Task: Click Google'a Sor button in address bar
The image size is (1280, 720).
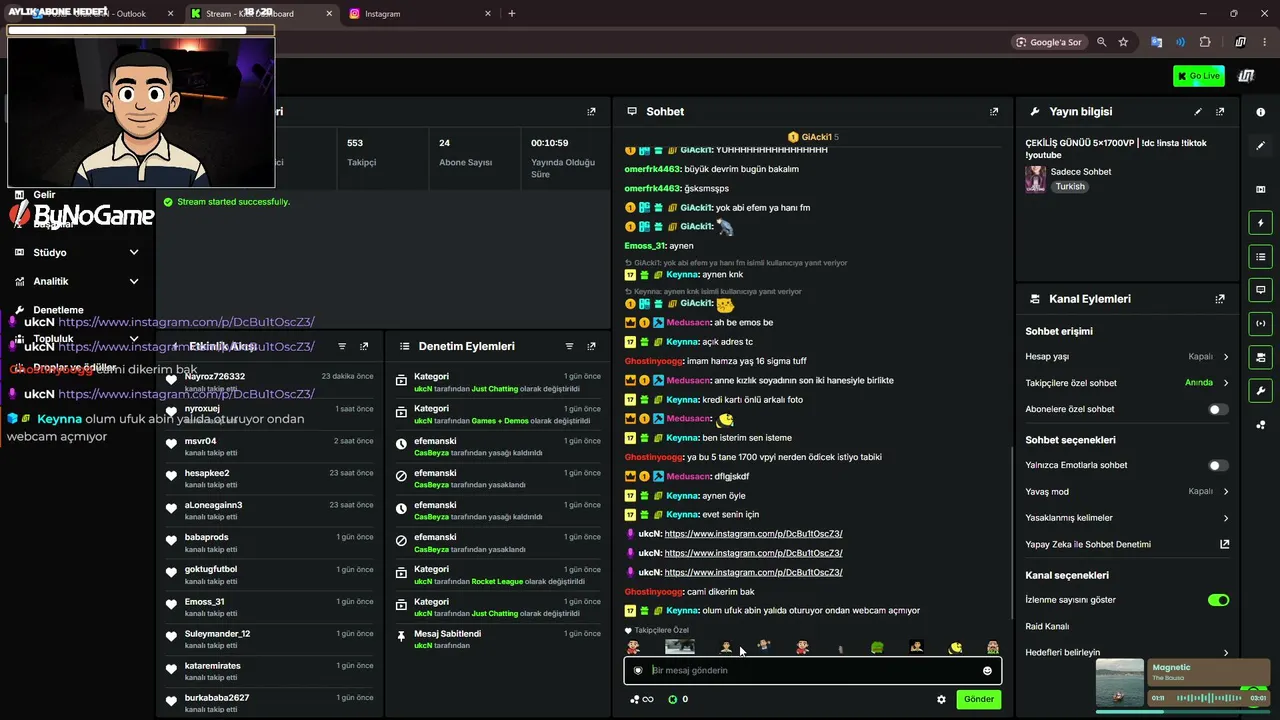Action: tap(1049, 42)
